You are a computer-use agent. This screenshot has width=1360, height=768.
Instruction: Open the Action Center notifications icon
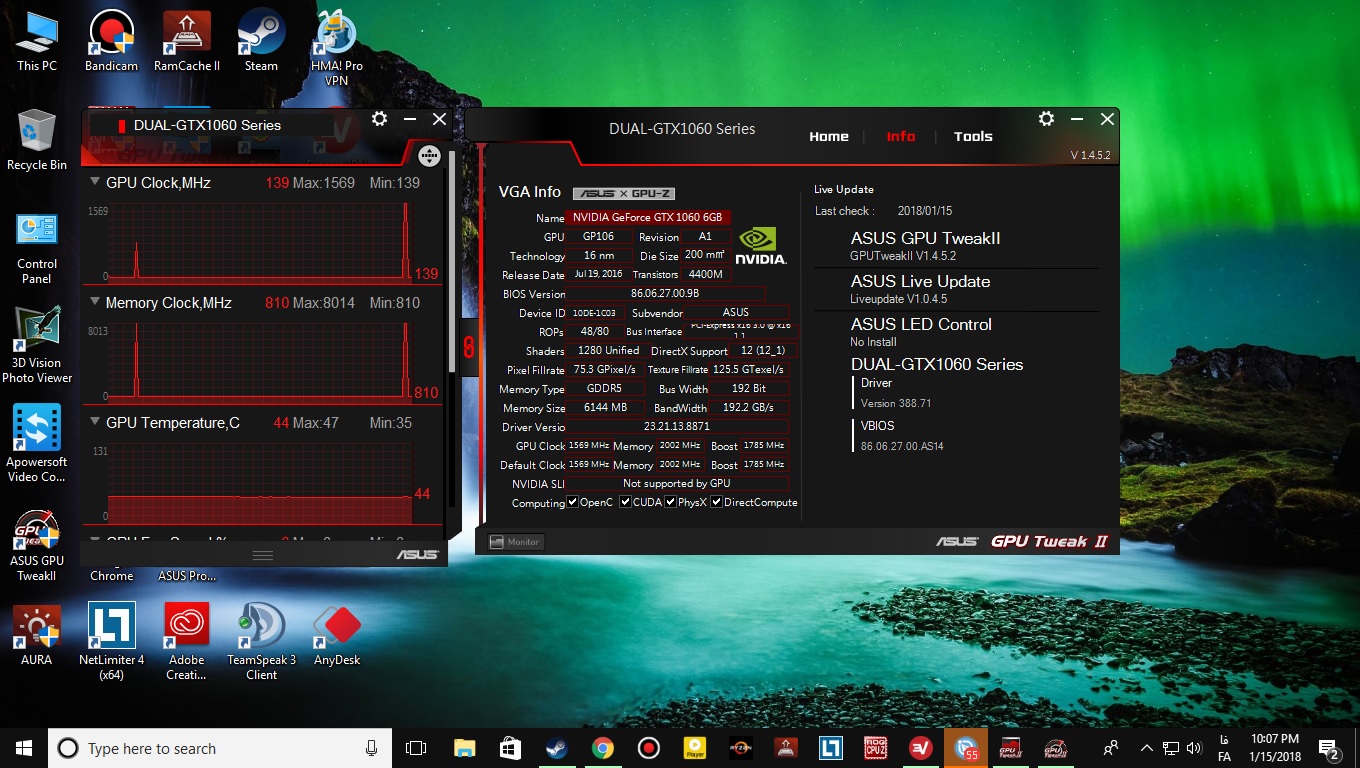point(1329,748)
